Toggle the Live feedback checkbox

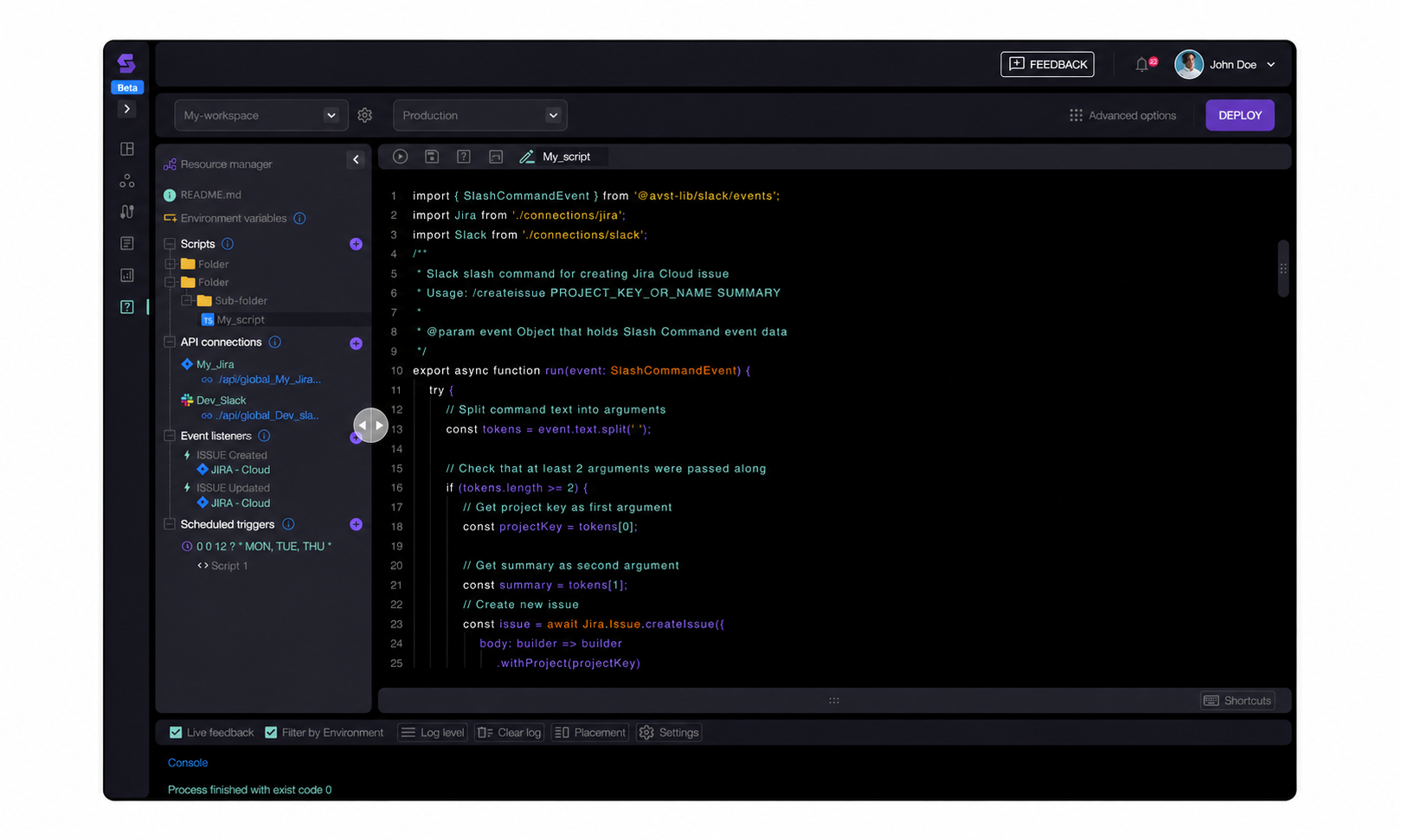point(177,733)
